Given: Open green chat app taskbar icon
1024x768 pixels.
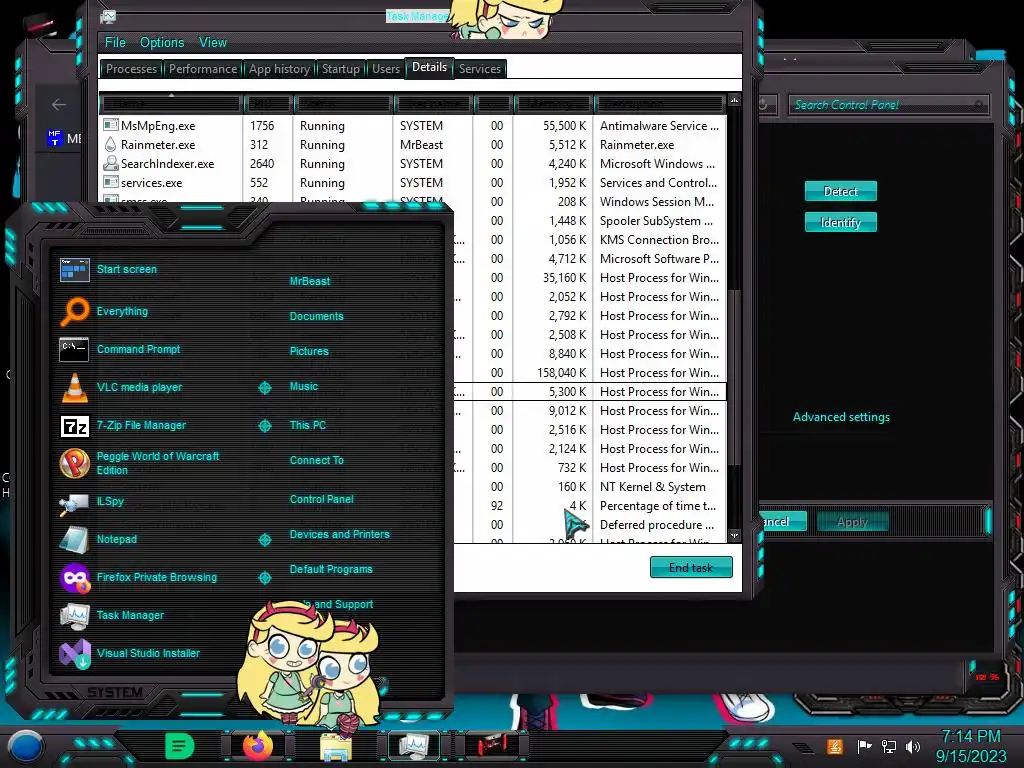Looking at the screenshot, I should [x=180, y=745].
